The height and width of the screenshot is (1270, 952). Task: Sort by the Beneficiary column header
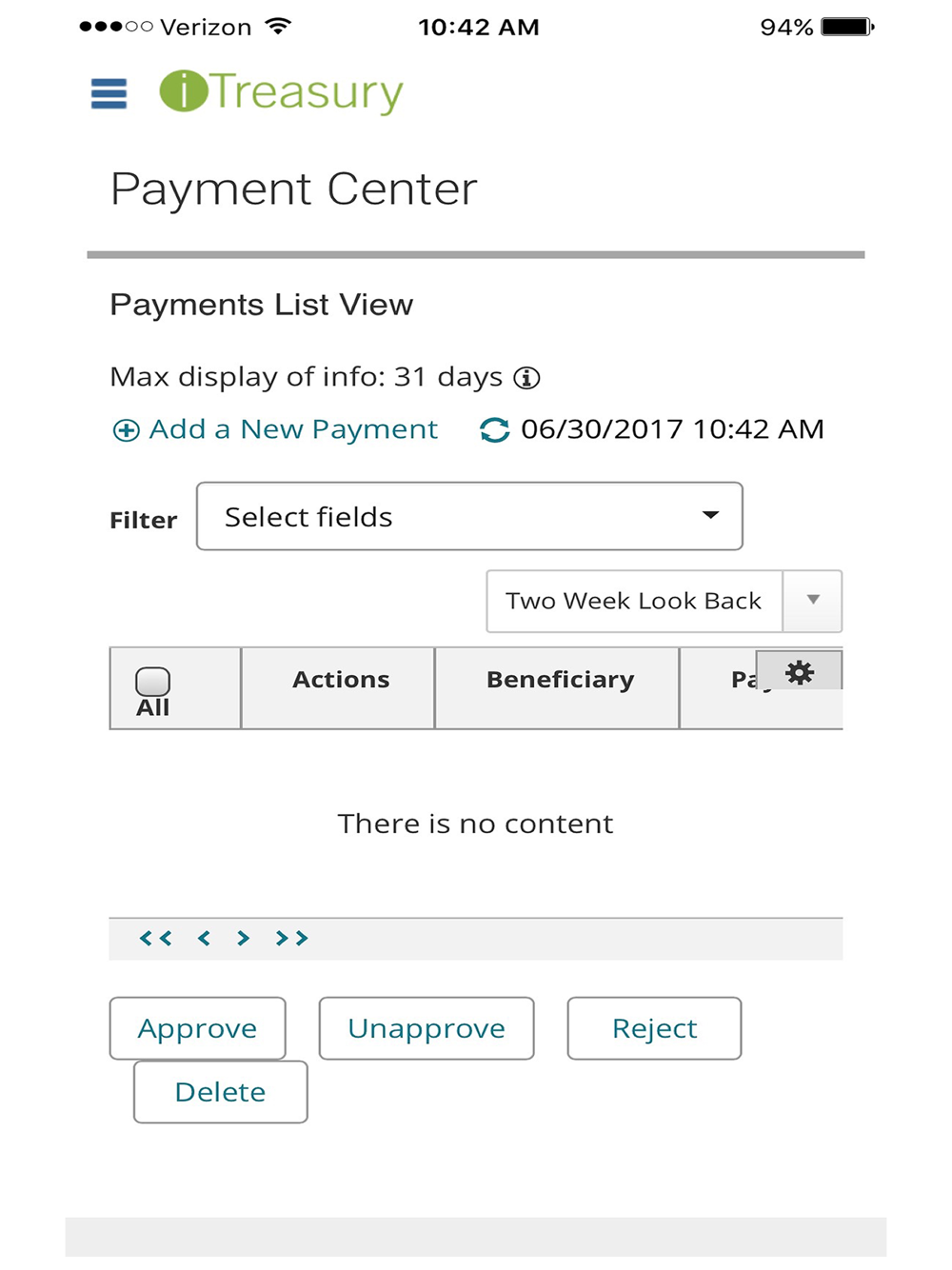point(560,680)
